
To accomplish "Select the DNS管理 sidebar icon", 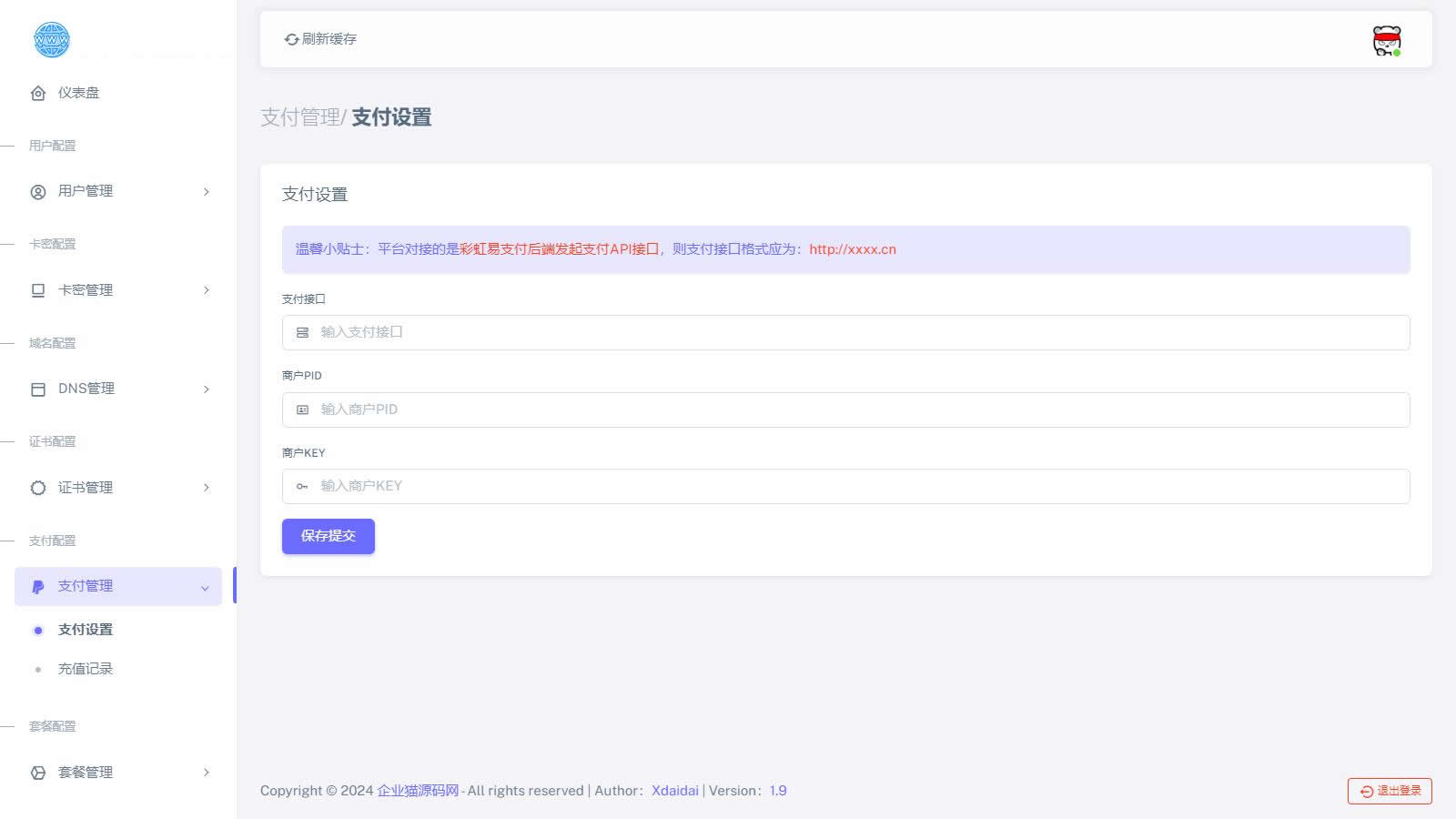I will click(x=37, y=389).
